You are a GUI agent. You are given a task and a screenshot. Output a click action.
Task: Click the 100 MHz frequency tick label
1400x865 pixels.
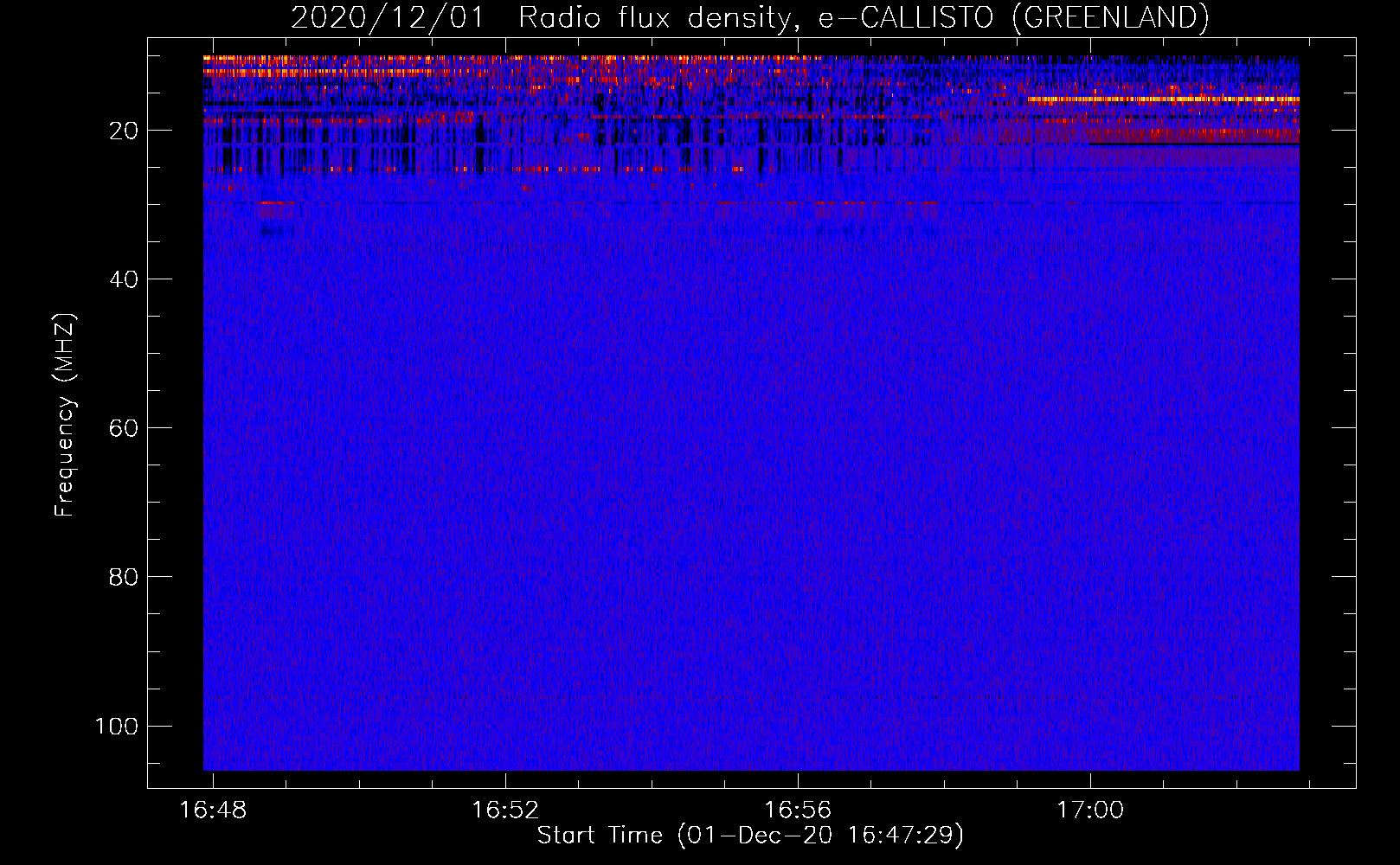click(117, 726)
